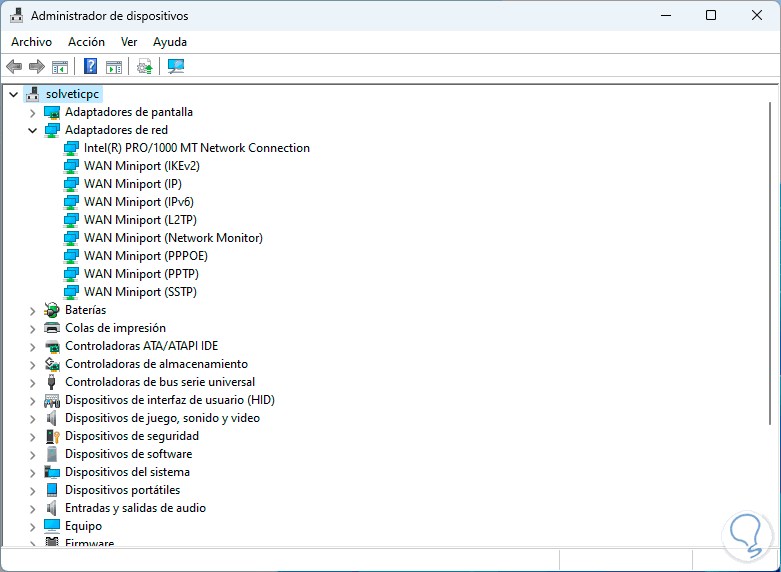This screenshot has height=572, width=781.
Task: Click the Forward arrow toolbar icon
Action: point(36,66)
